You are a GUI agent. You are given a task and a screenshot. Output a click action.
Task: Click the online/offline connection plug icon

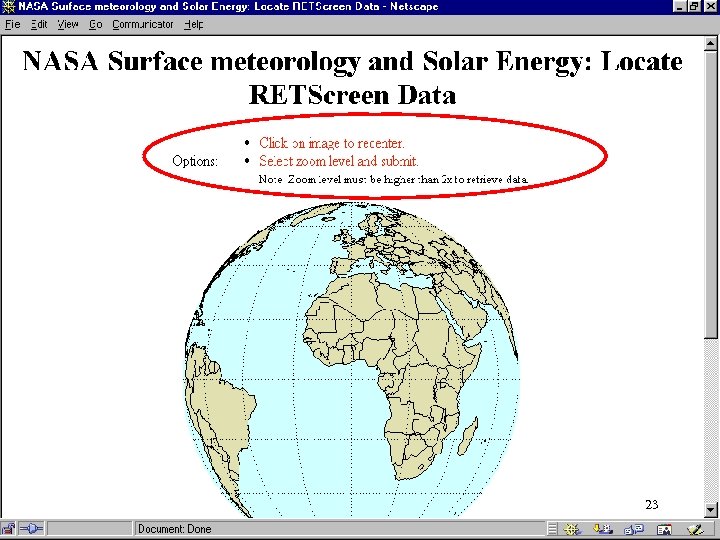click(x=31, y=529)
